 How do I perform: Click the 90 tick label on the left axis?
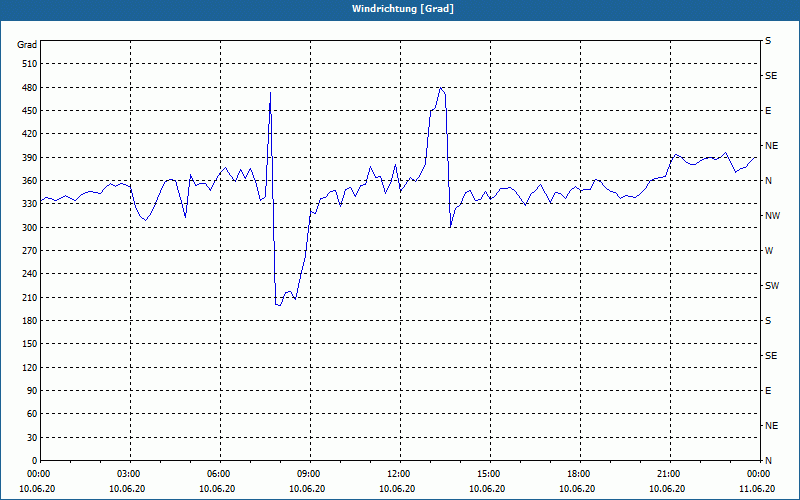(x=32, y=391)
